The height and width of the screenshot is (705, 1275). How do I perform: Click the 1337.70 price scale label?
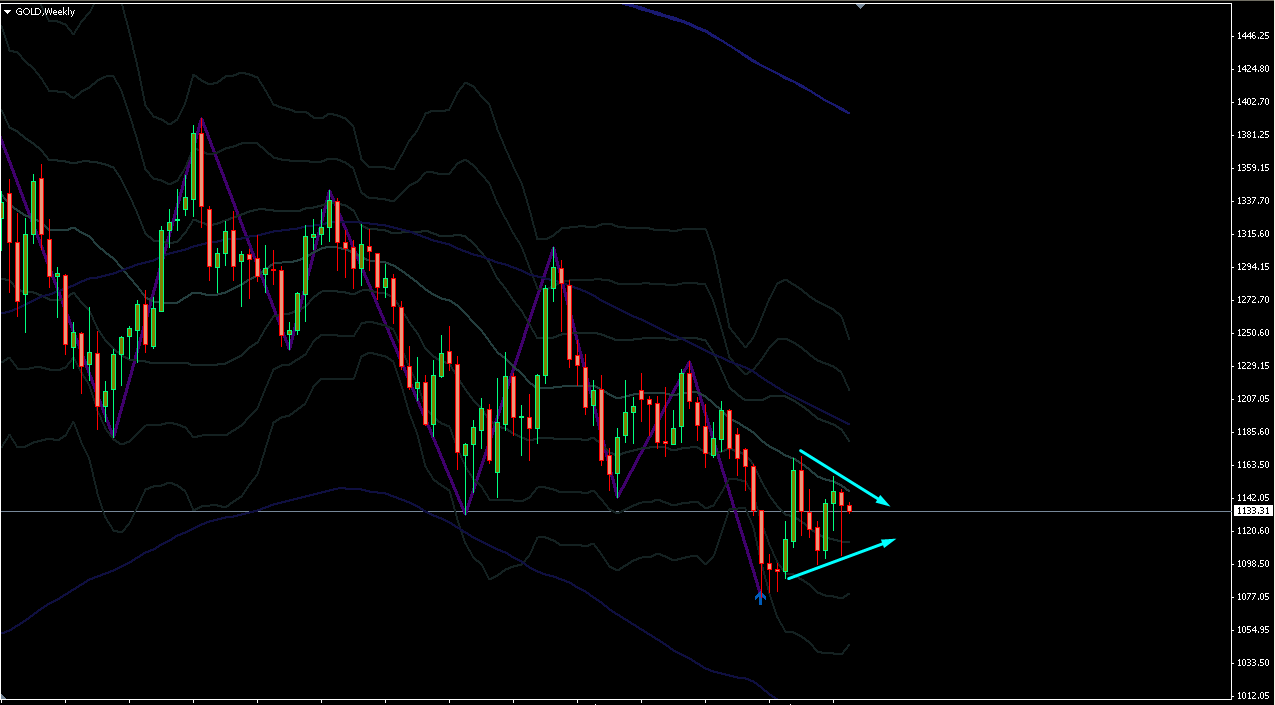[x=1253, y=201]
